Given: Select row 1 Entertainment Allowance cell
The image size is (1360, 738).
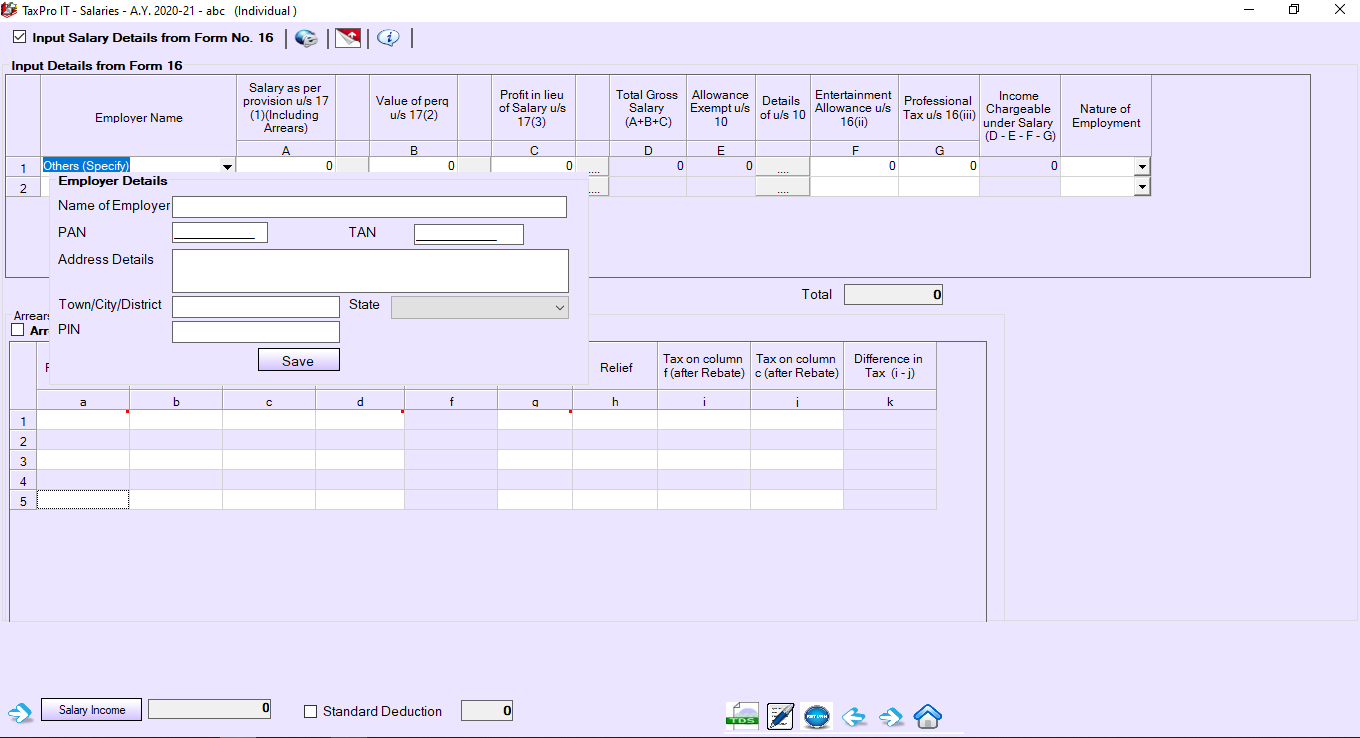Looking at the screenshot, I should (x=854, y=166).
